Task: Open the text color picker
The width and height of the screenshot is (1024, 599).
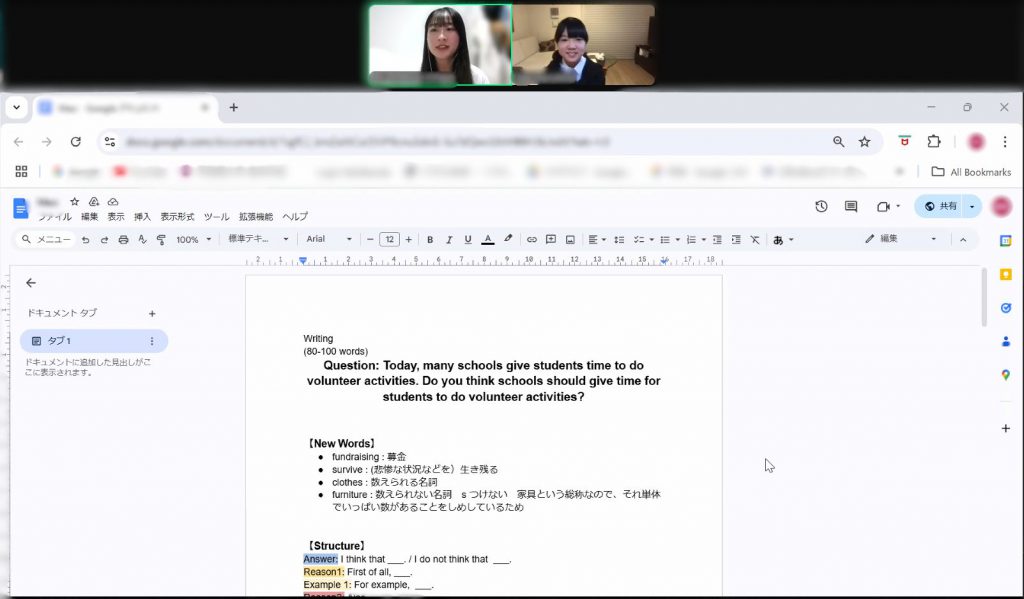Action: coord(488,240)
